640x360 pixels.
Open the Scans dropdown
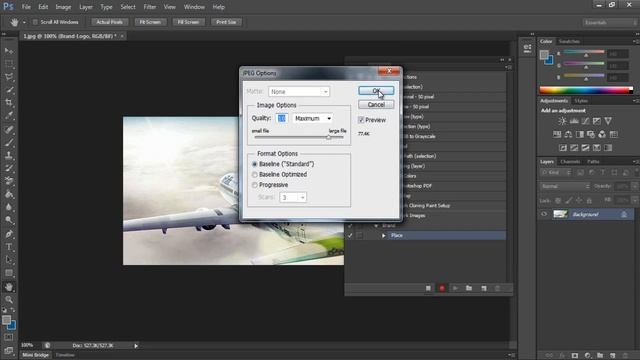tap(293, 198)
